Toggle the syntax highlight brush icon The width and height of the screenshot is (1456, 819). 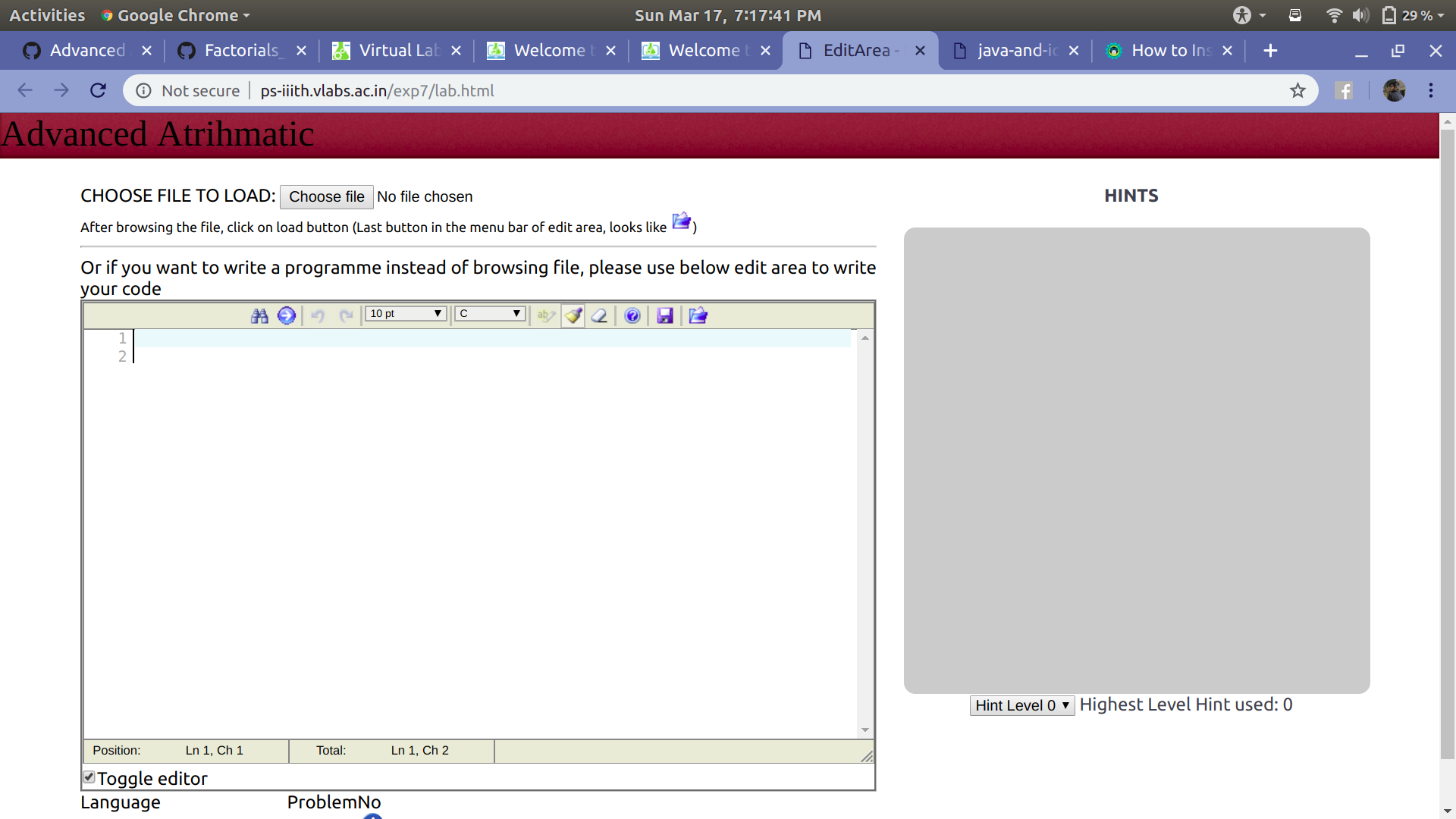[x=573, y=315]
